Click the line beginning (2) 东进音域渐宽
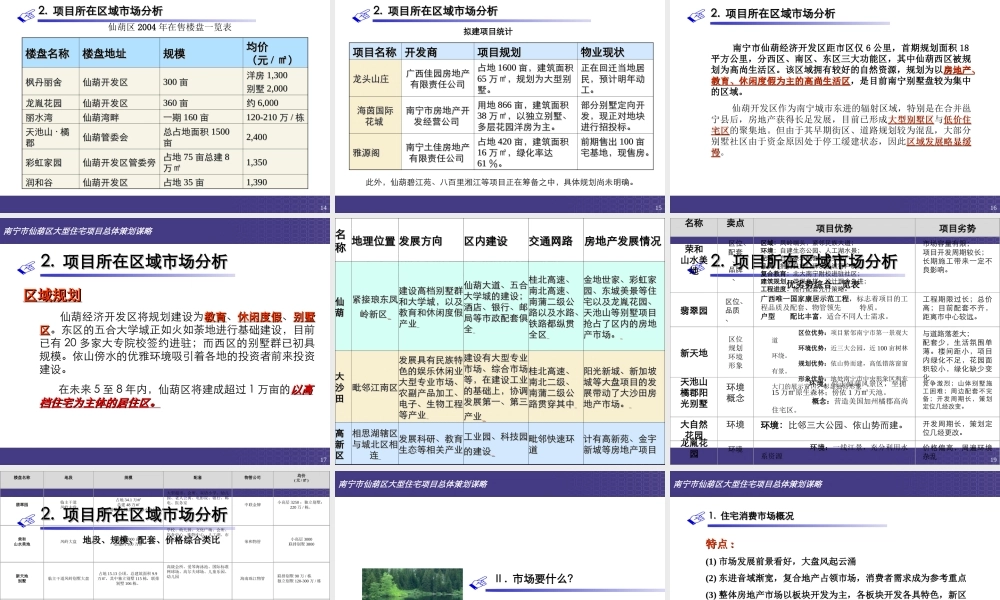 [x=836, y=578]
